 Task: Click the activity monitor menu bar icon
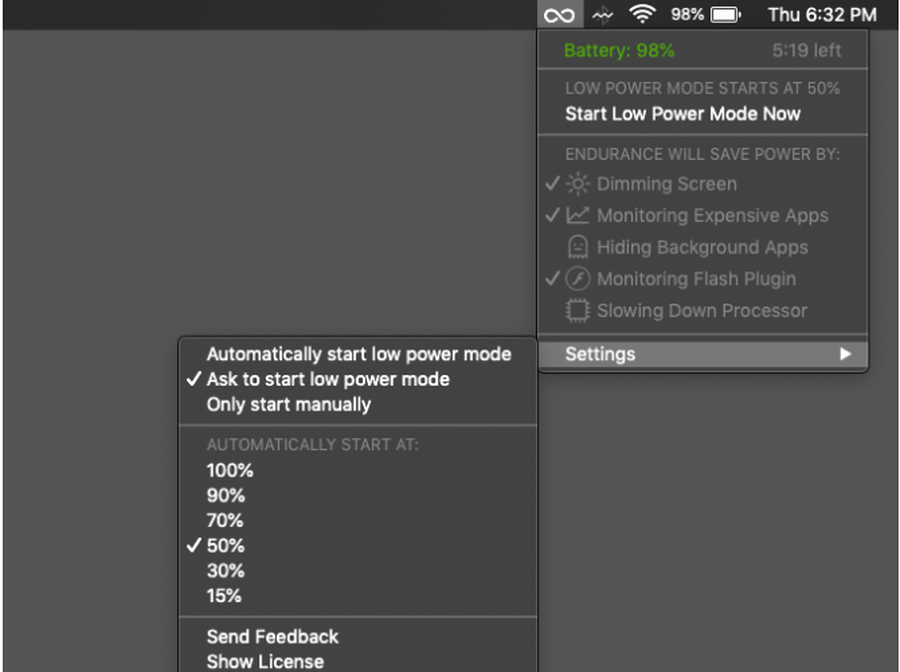click(602, 15)
